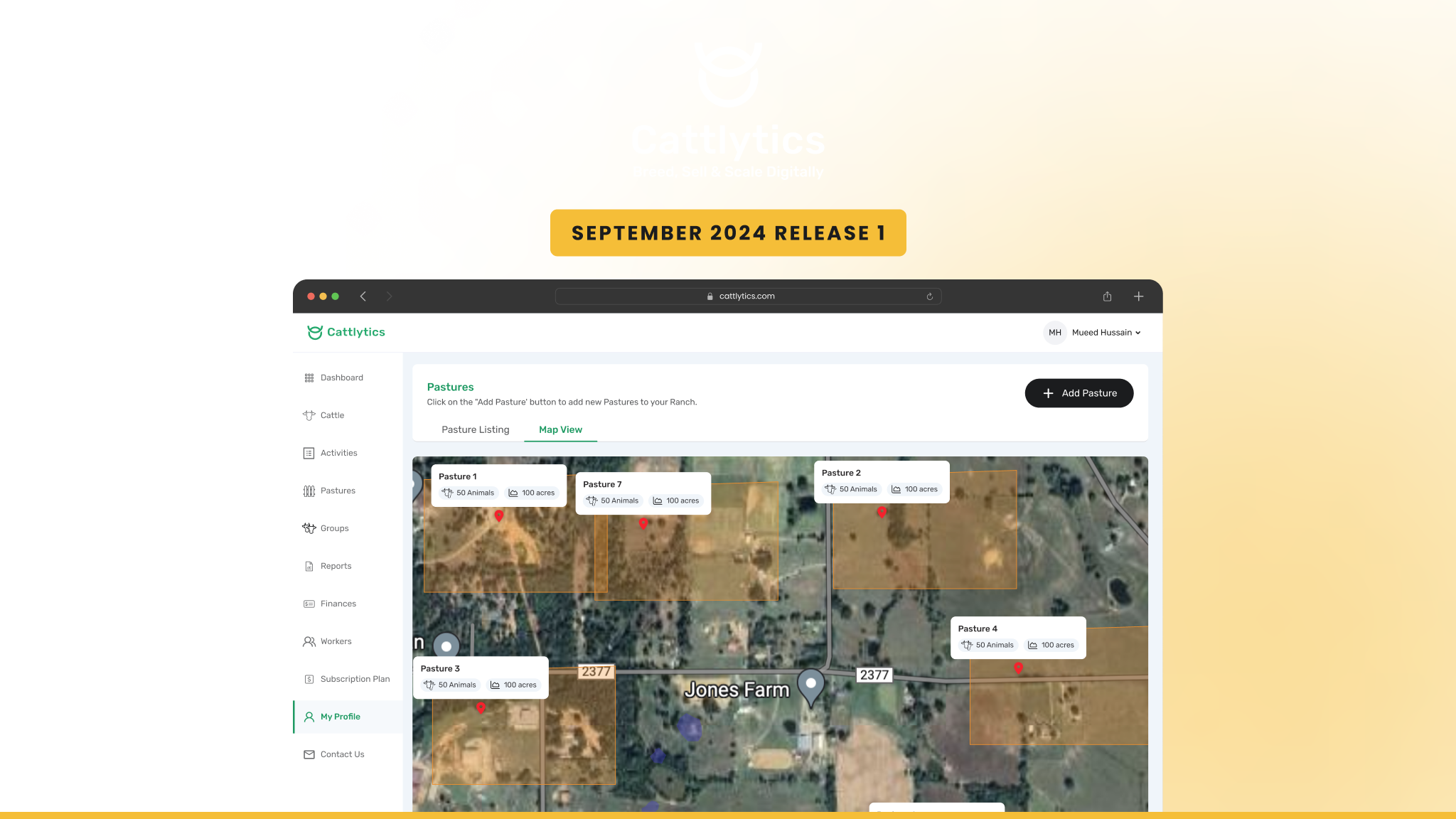This screenshot has width=1456, height=819.
Task: Select the Pastures fence icon in sidebar
Action: click(x=309, y=491)
